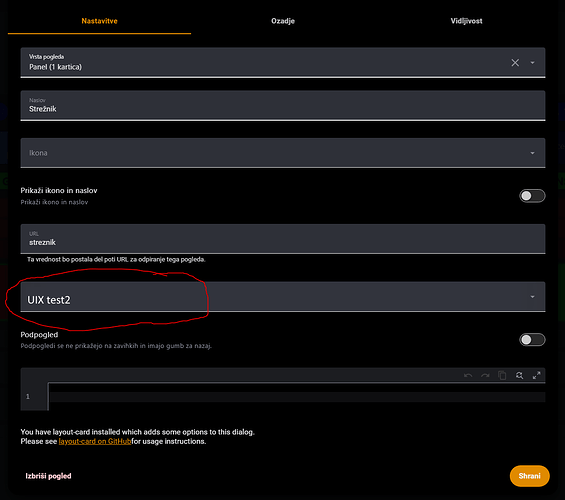565x500 pixels.
Task: Switch to the Vidljivost tab
Action: [466, 21]
